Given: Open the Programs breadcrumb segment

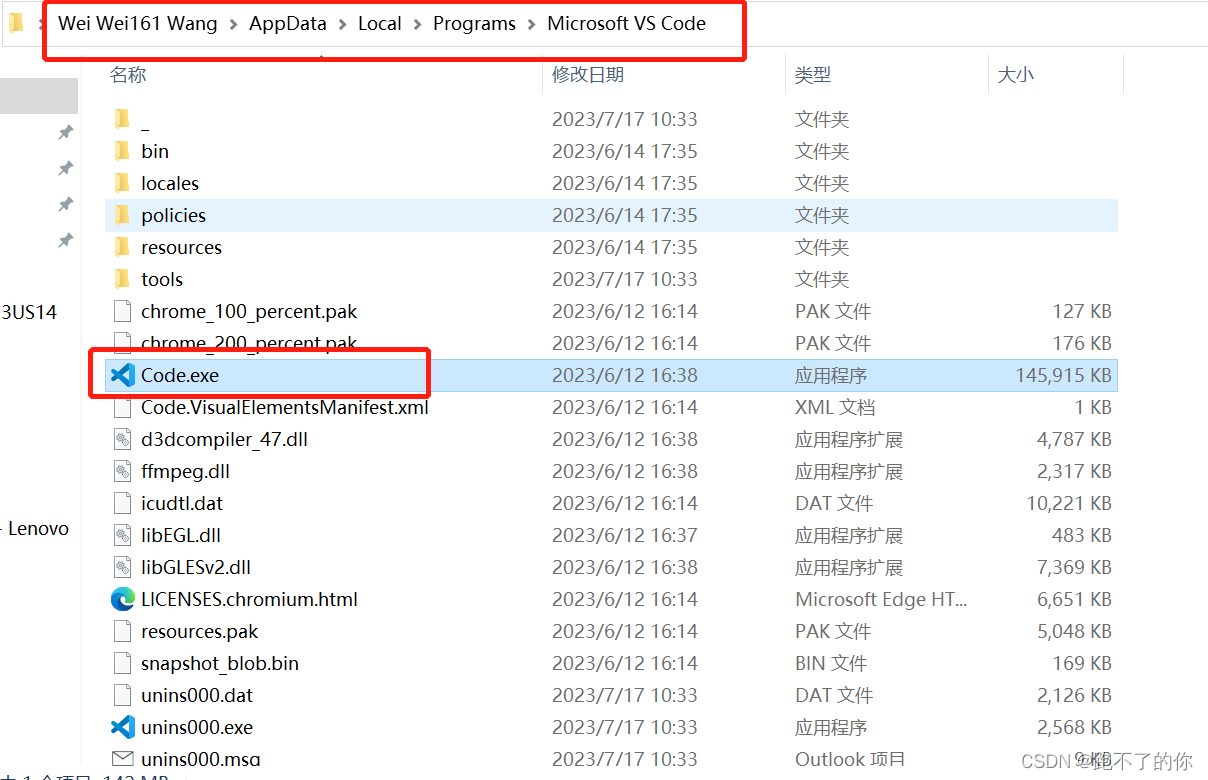Looking at the screenshot, I should (474, 24).
